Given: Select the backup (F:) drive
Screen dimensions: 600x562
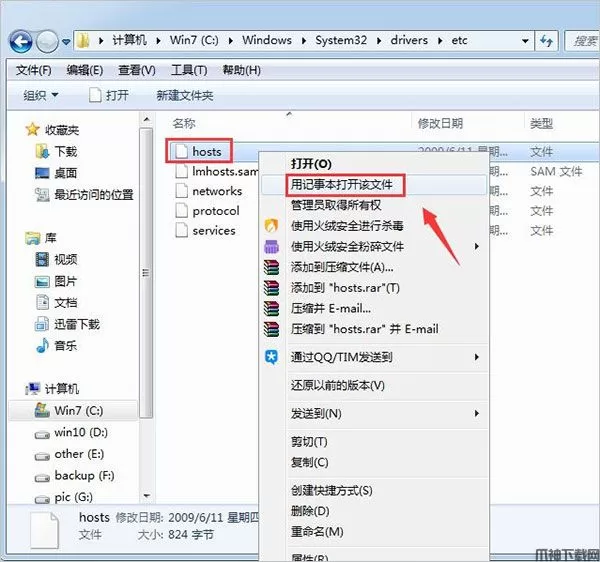Looking at the screenshot, I should click(x=75, y=476).
